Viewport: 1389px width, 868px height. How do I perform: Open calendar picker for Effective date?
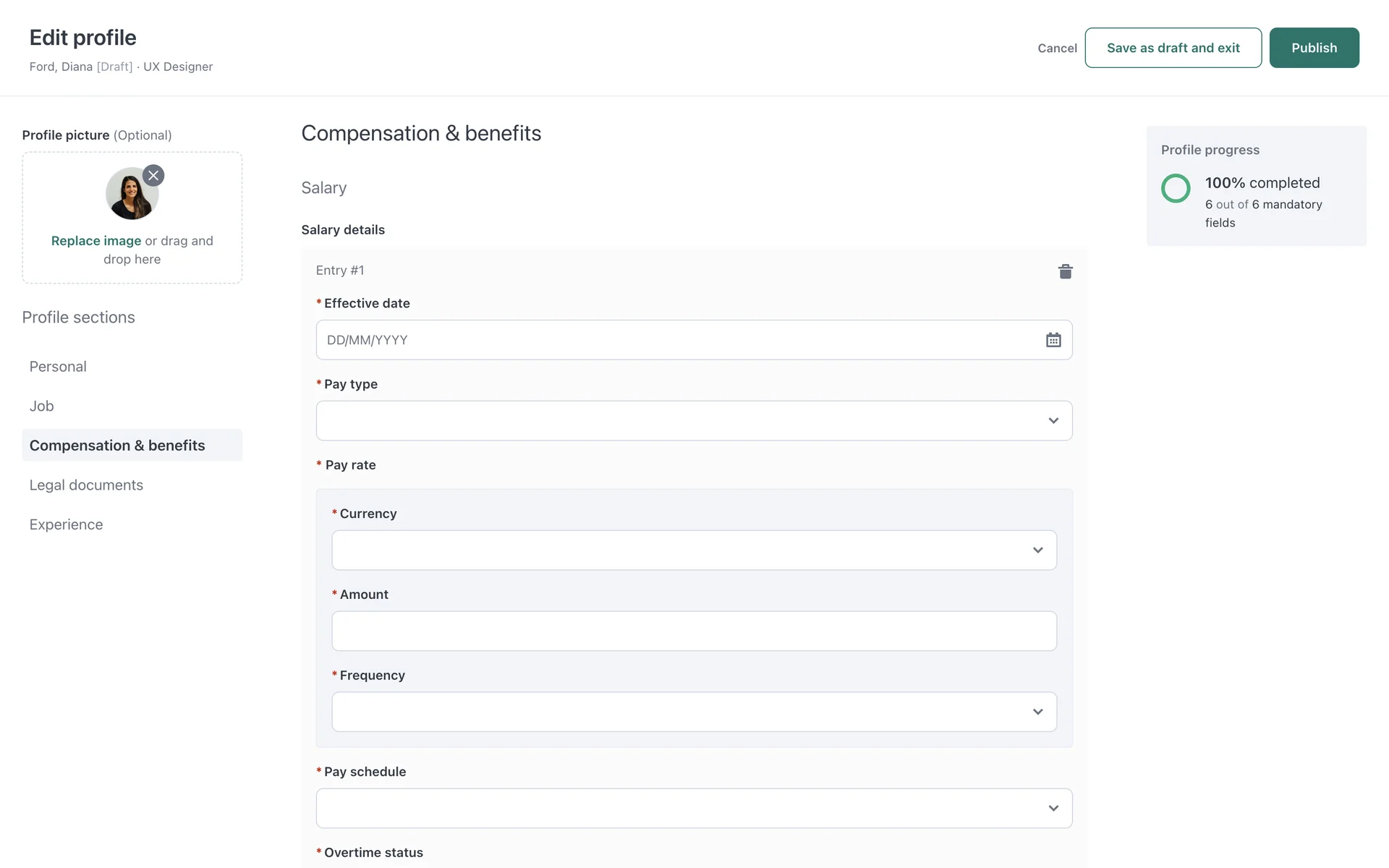1053,340
